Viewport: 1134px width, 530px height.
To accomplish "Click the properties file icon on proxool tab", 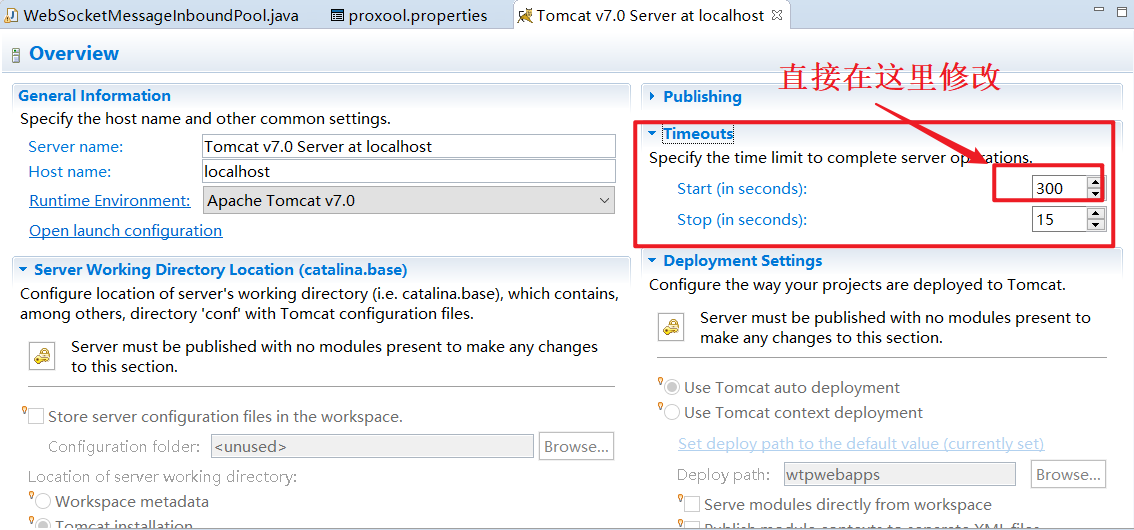I will point(337,16).
